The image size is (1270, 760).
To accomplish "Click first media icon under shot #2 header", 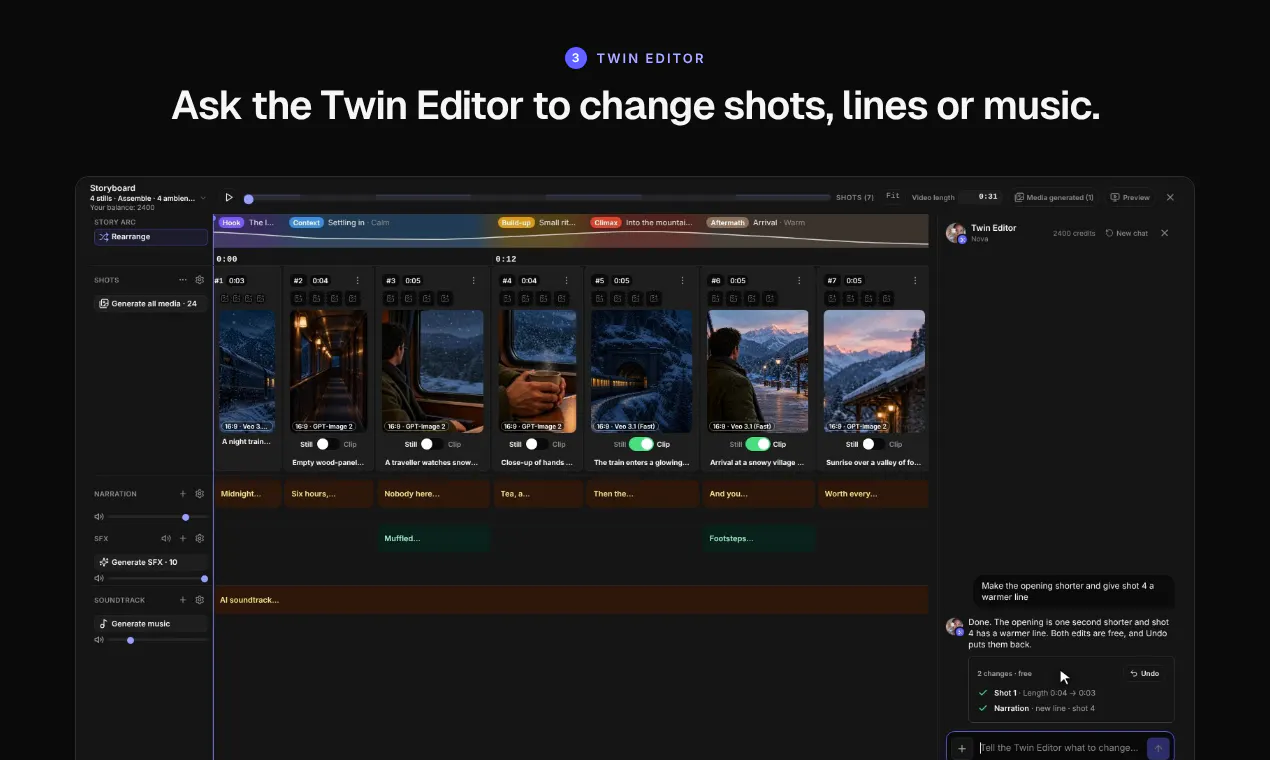I will coord(298,298).
